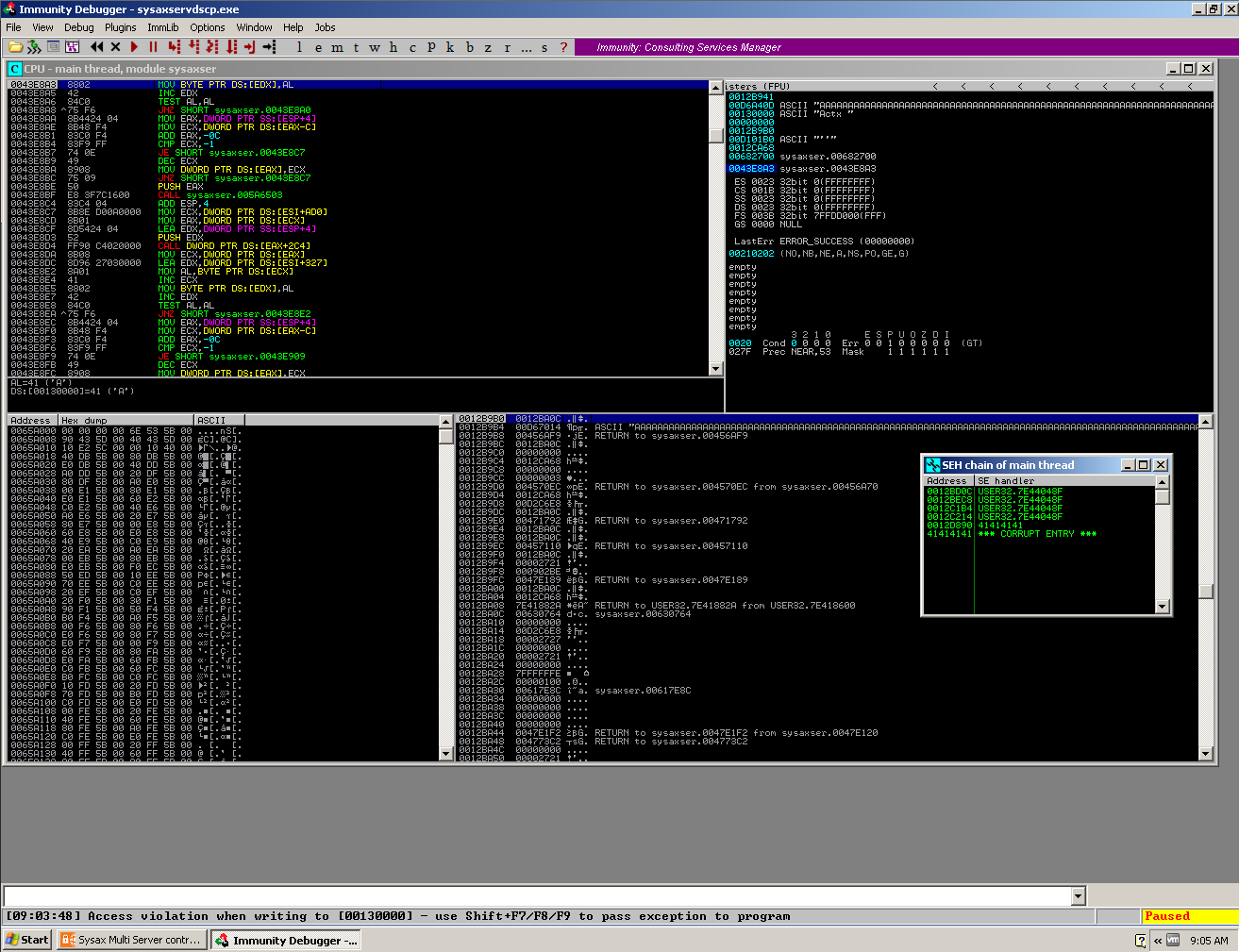
Task: Show Memory map via m button
Action: (337, 47)
